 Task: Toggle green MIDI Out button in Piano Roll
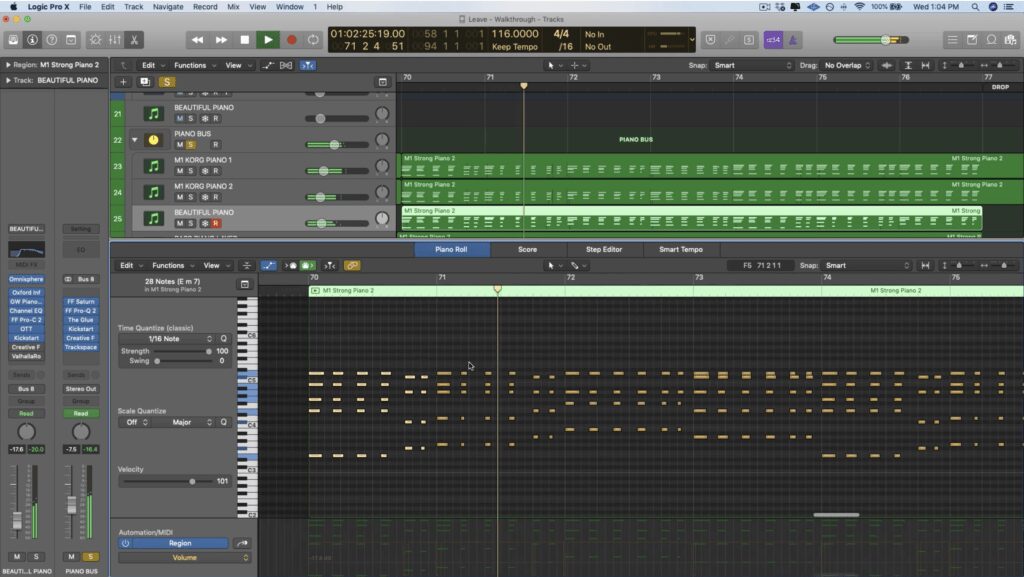click(308, 266)
